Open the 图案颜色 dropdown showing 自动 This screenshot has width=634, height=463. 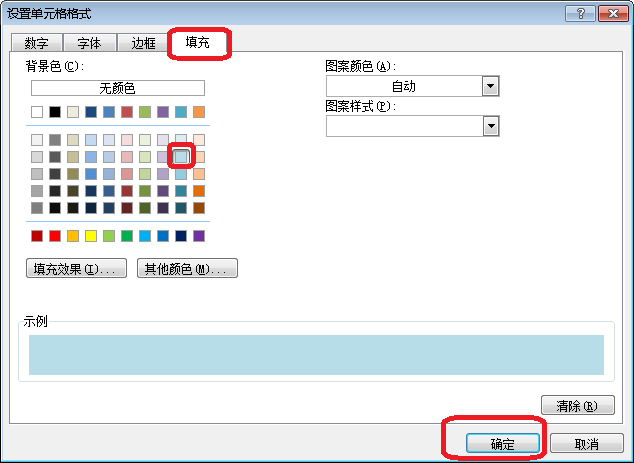(412, 86)
